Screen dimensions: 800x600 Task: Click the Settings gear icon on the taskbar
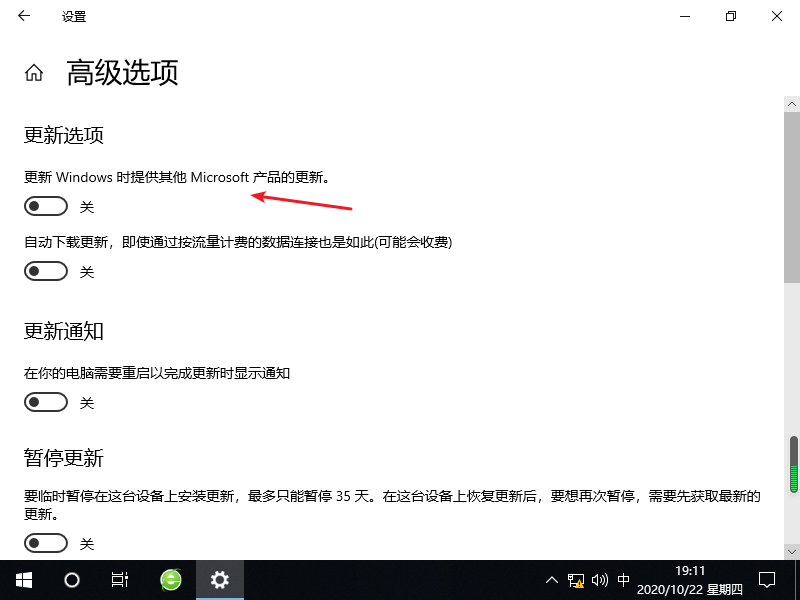click(x=219, y=580)
